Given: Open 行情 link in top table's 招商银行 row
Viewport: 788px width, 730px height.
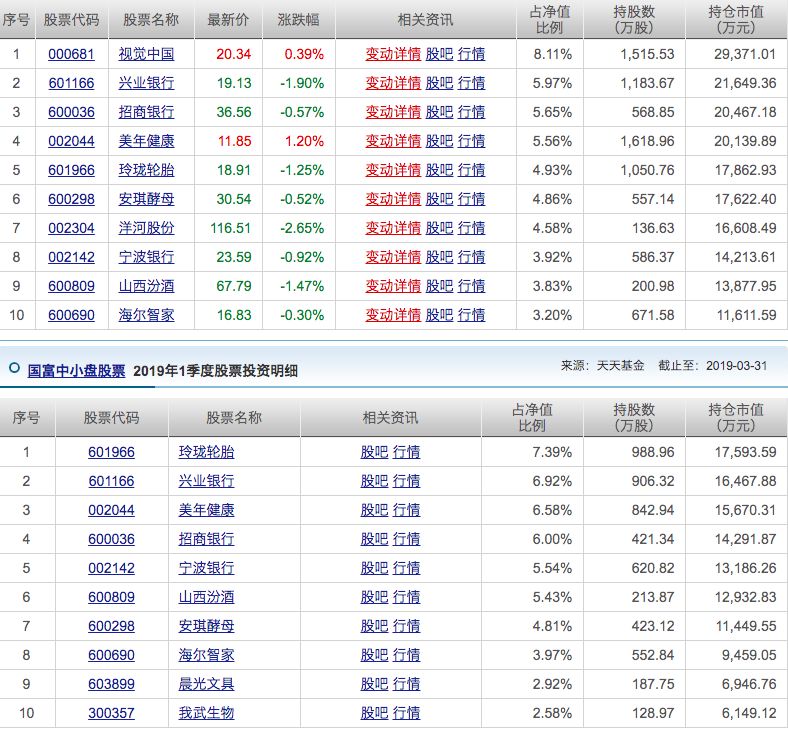Looking at the screenshot, I should (471, 112).
